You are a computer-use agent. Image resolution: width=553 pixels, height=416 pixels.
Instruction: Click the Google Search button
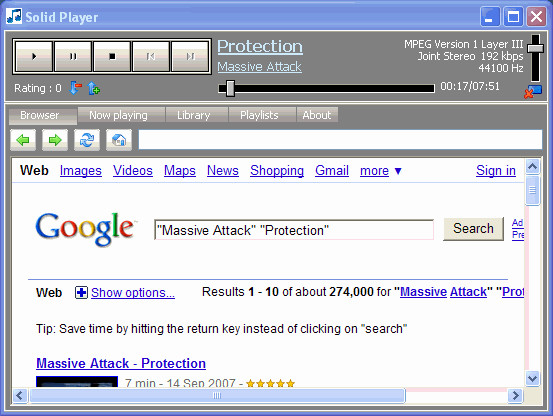pos(473,229)
